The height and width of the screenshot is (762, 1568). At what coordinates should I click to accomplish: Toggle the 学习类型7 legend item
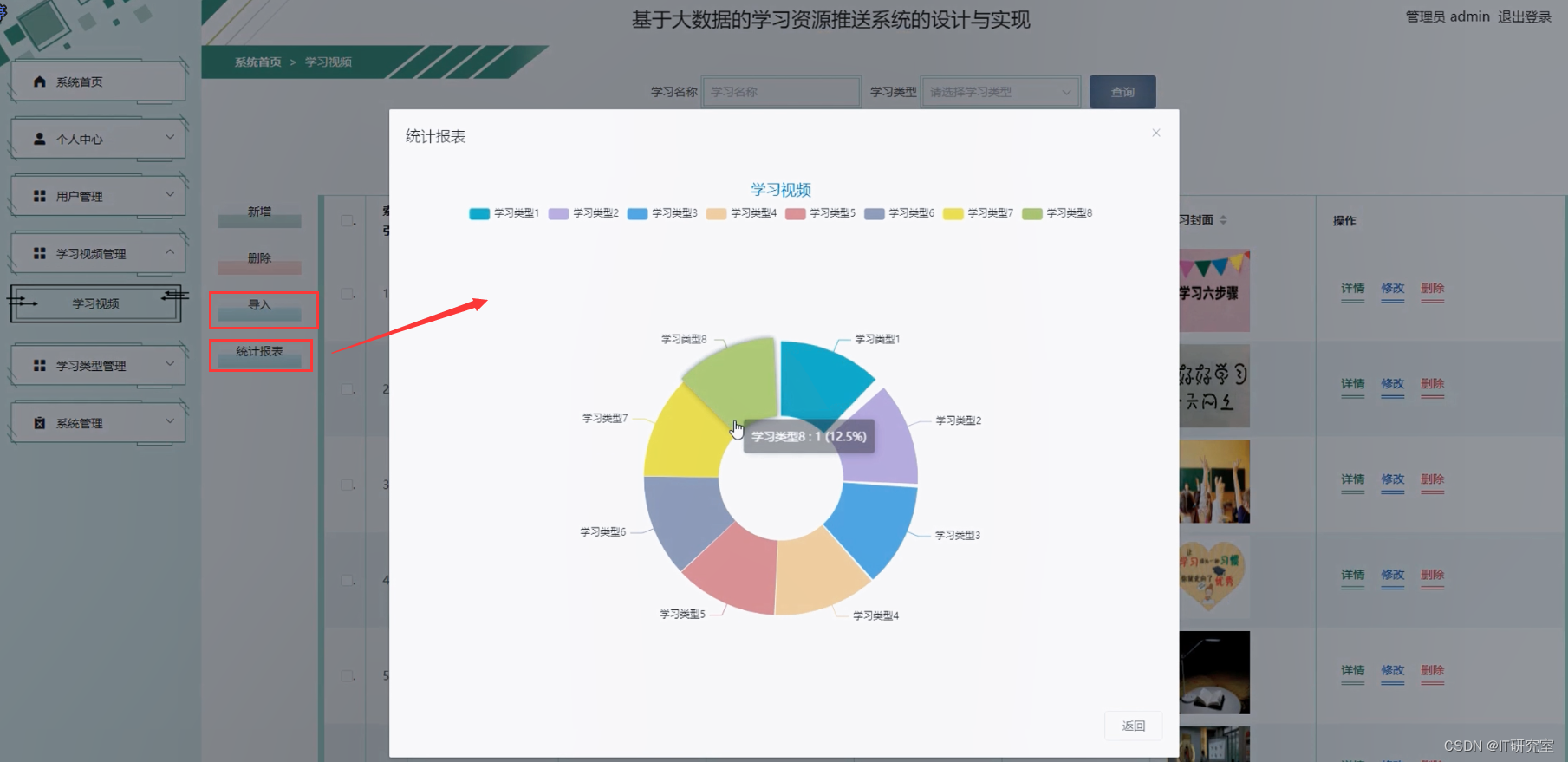click(978, 213)
